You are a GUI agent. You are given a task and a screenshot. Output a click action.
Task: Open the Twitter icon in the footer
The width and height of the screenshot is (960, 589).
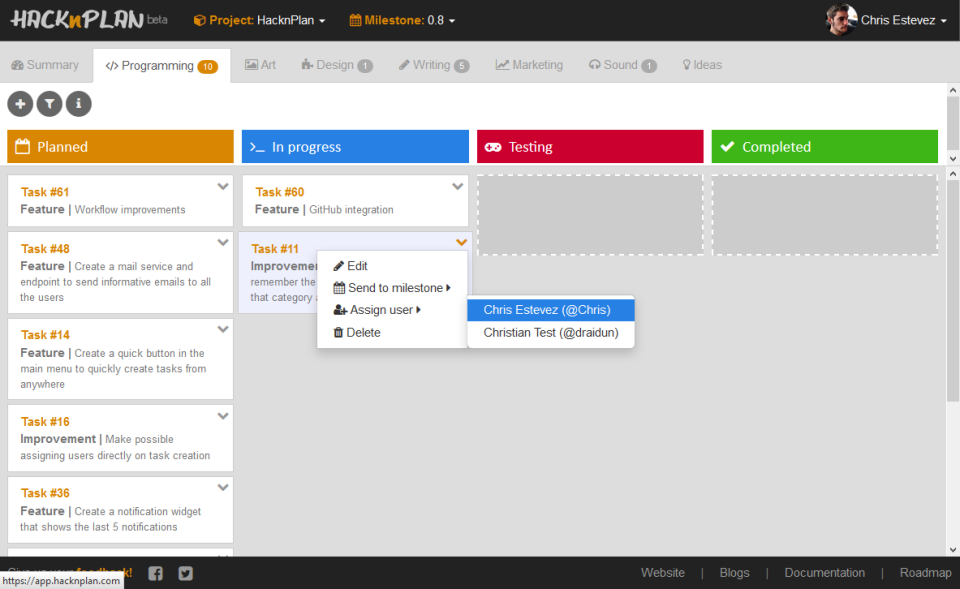[x=184, y=573]
